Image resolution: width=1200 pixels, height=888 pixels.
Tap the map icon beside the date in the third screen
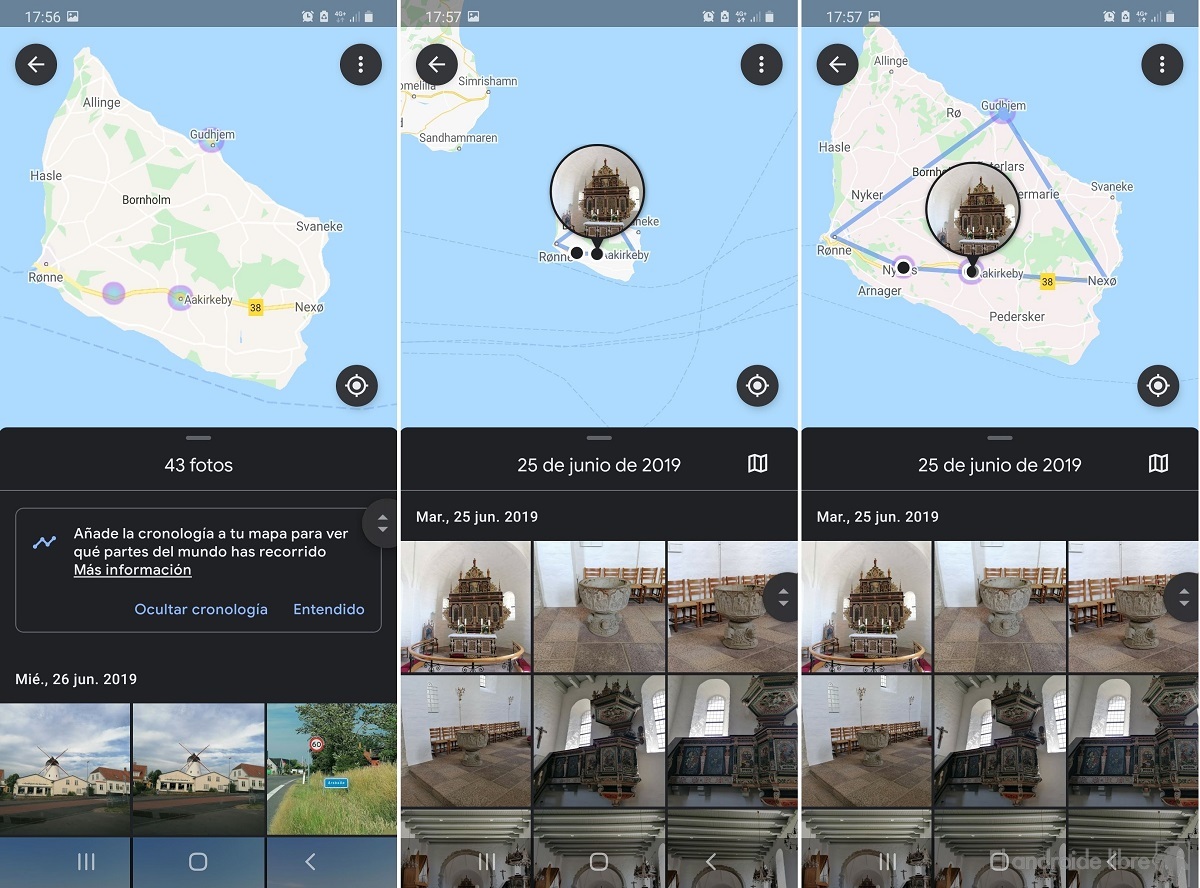1158,464
